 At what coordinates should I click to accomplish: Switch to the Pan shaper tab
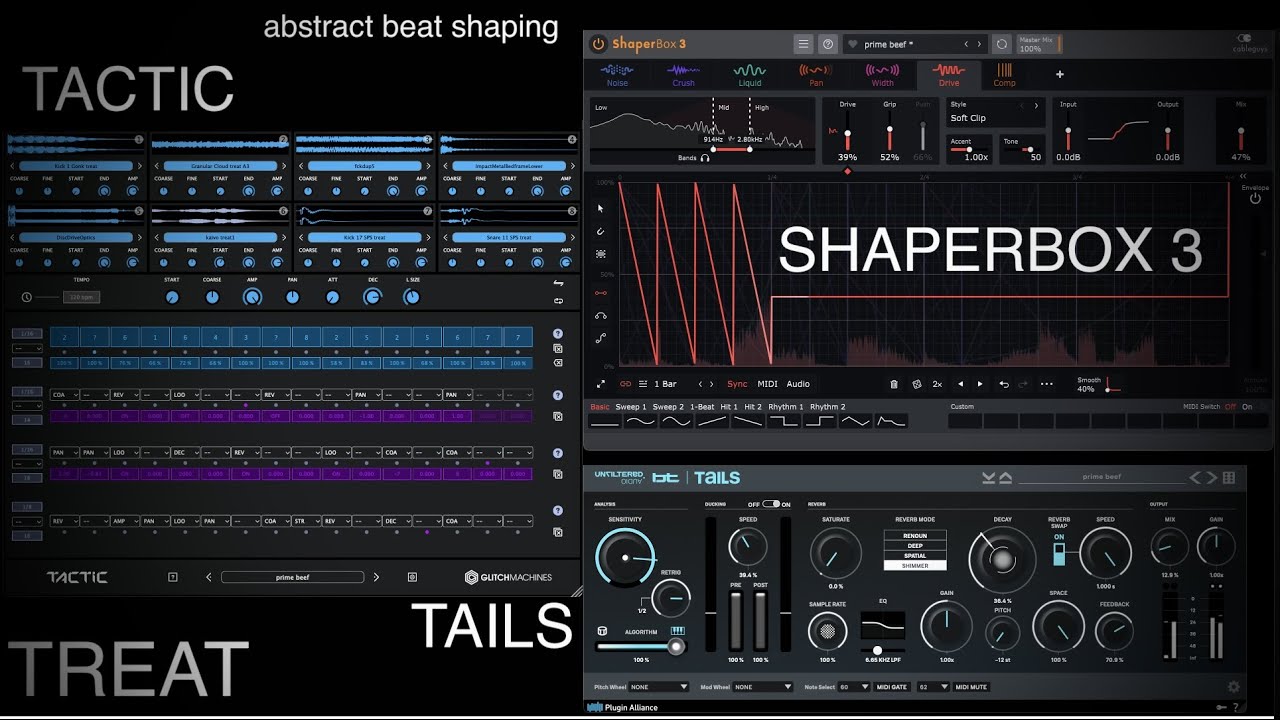point(816,75)
